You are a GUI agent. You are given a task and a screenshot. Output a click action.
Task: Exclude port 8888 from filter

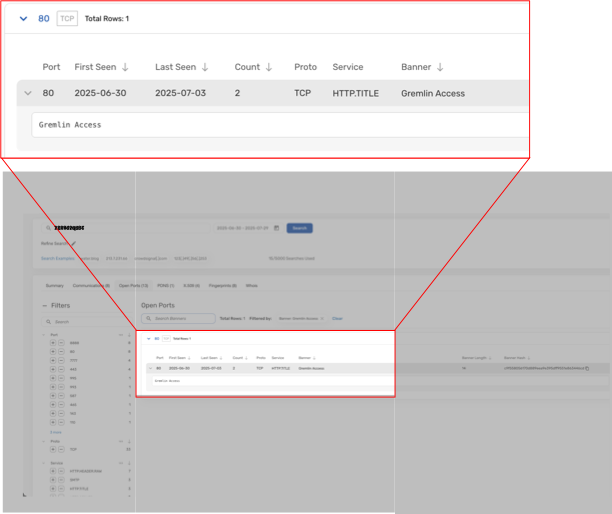click(61, 343)
